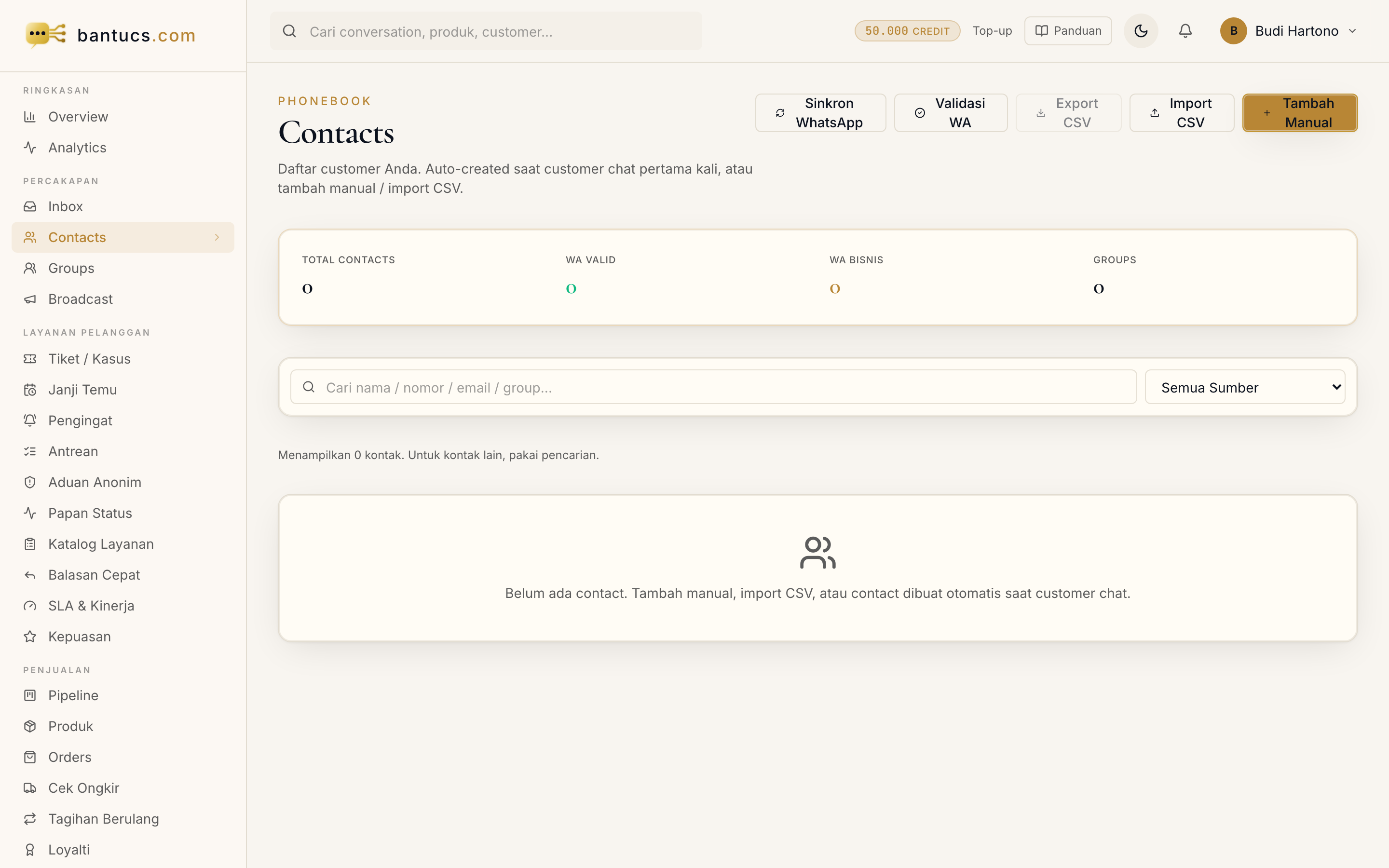Click the Kepuasan star icon
The width and height of the screenshot is (1389, 868).
(x=30, y=637)
